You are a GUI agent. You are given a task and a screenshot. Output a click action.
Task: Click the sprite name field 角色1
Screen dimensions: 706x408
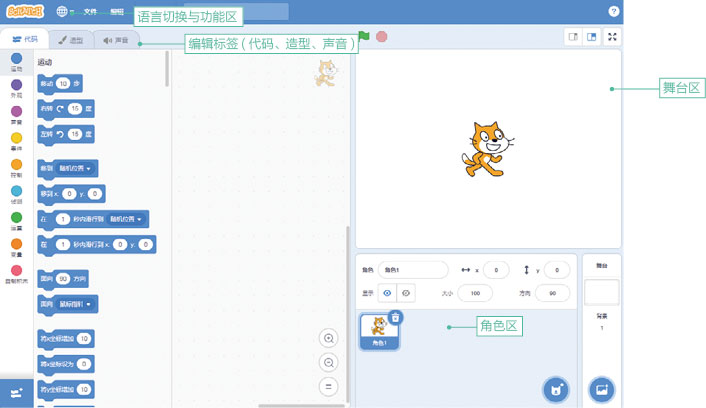pos(413,270)
